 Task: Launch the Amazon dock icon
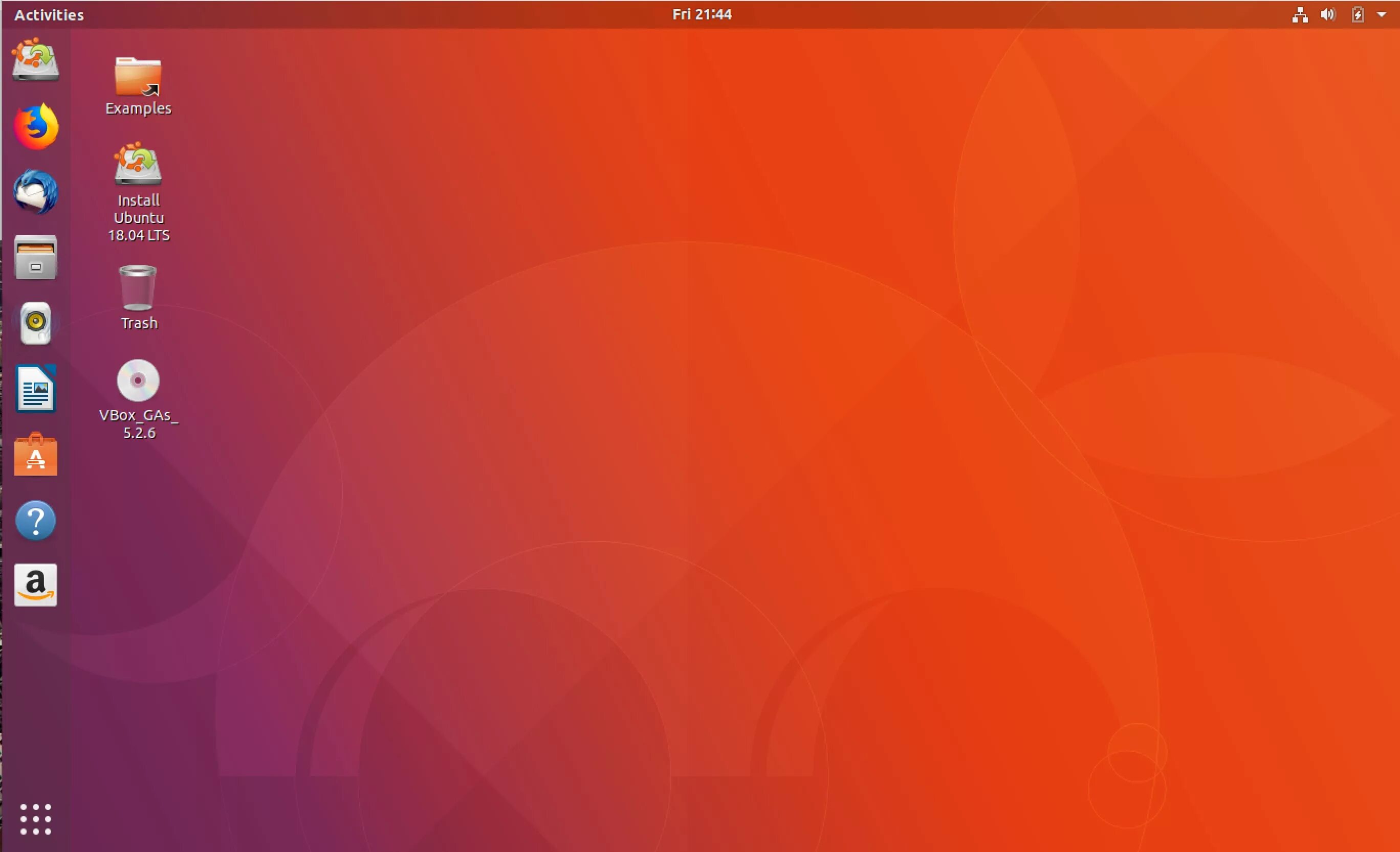click(x=36, y=585)
